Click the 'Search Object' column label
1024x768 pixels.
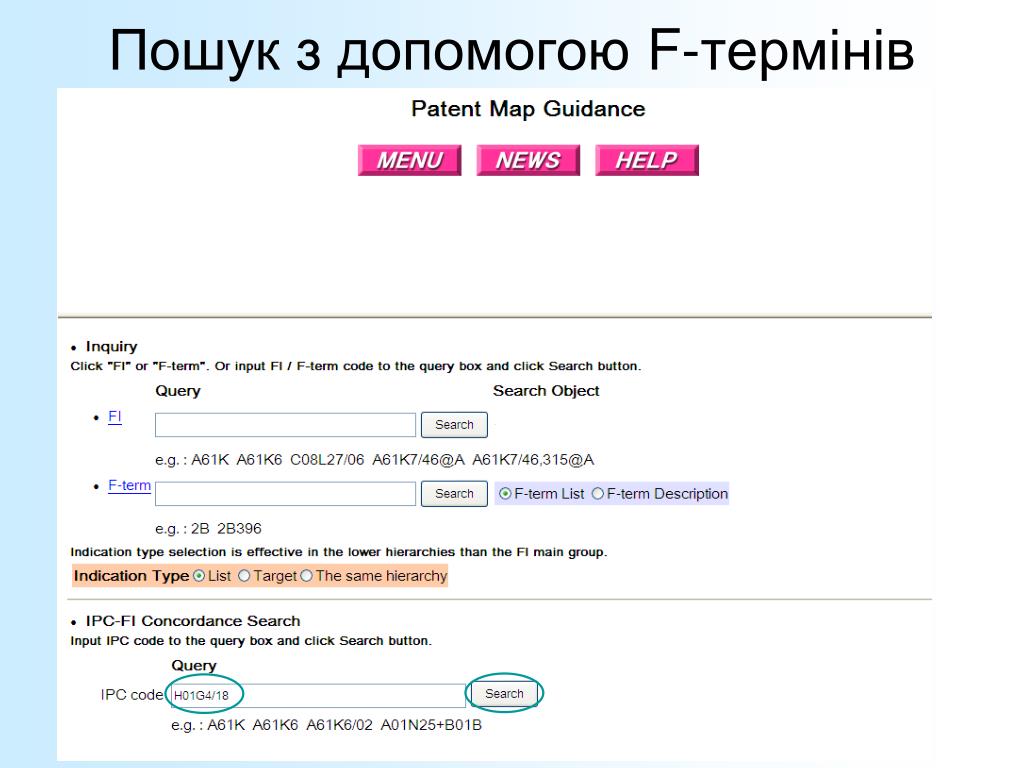(546, 391)
